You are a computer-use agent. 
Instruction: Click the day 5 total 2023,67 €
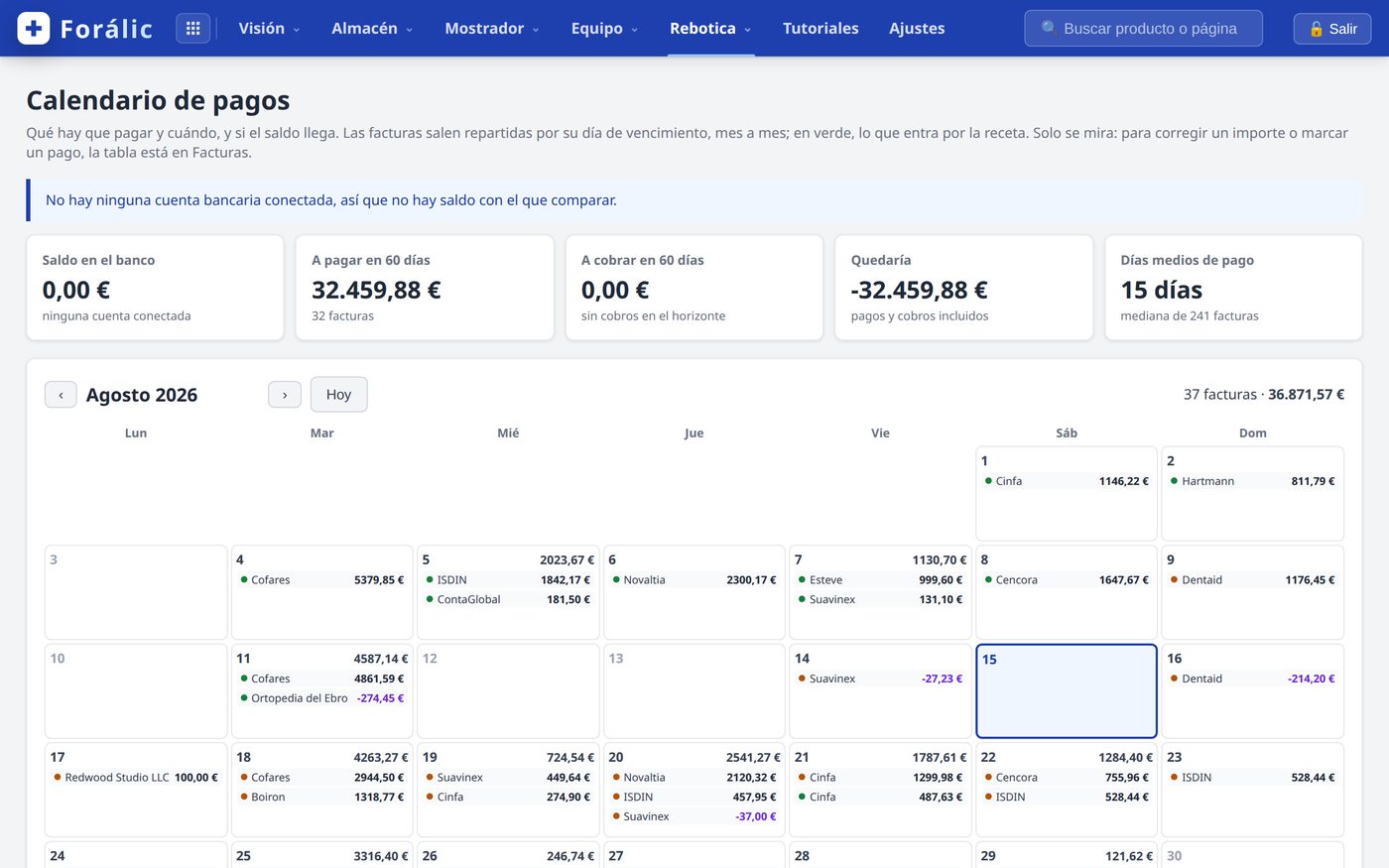click(x=567, y=560)
